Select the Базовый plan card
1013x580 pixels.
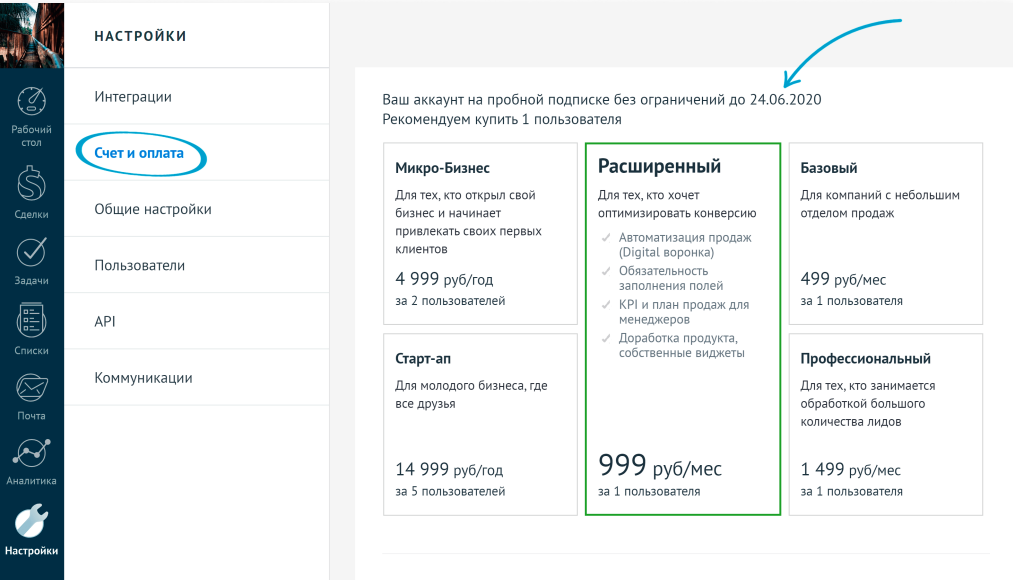[x=885, y=233]
